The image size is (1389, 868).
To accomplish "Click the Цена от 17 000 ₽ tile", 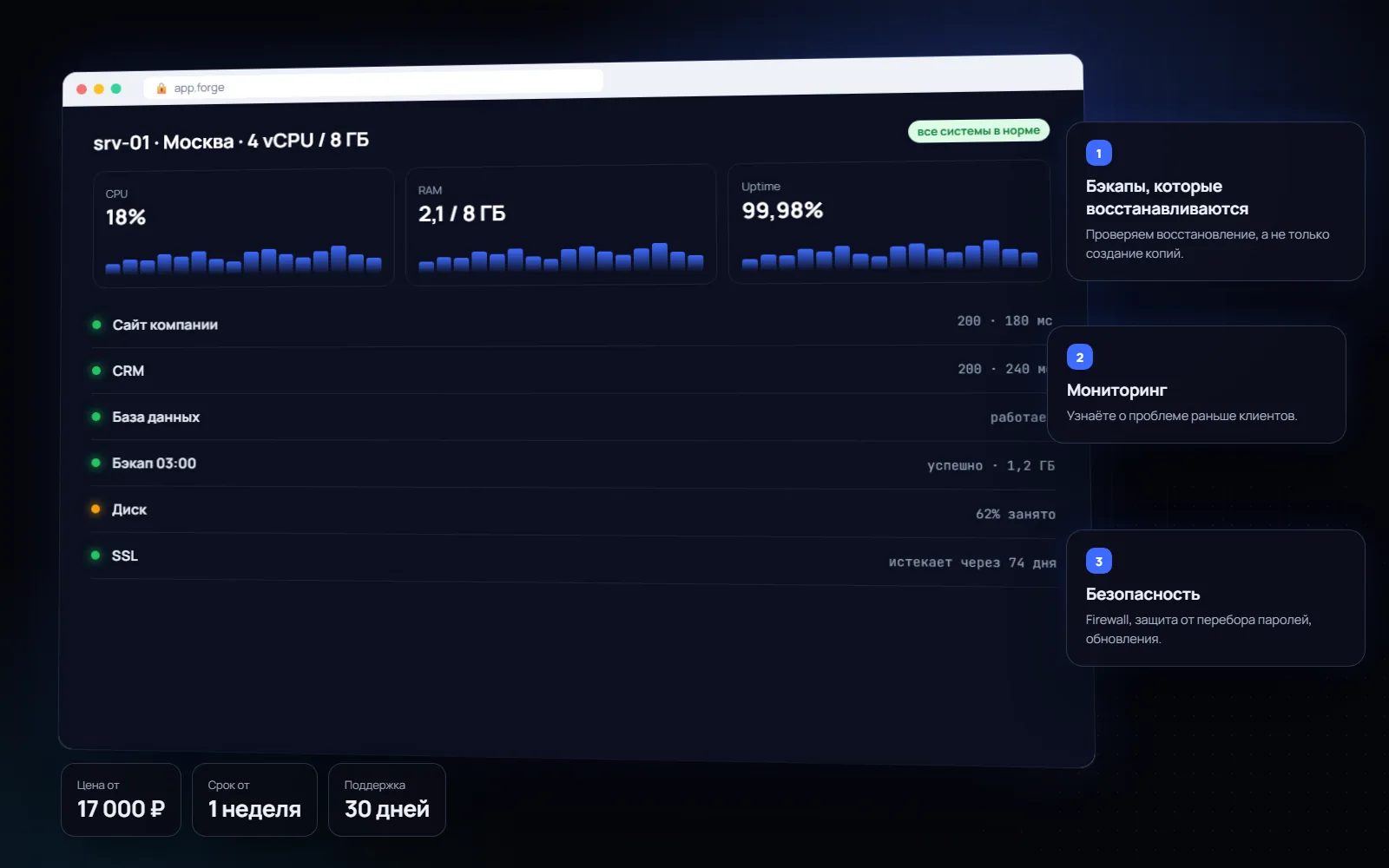I will tap(121, 799).
